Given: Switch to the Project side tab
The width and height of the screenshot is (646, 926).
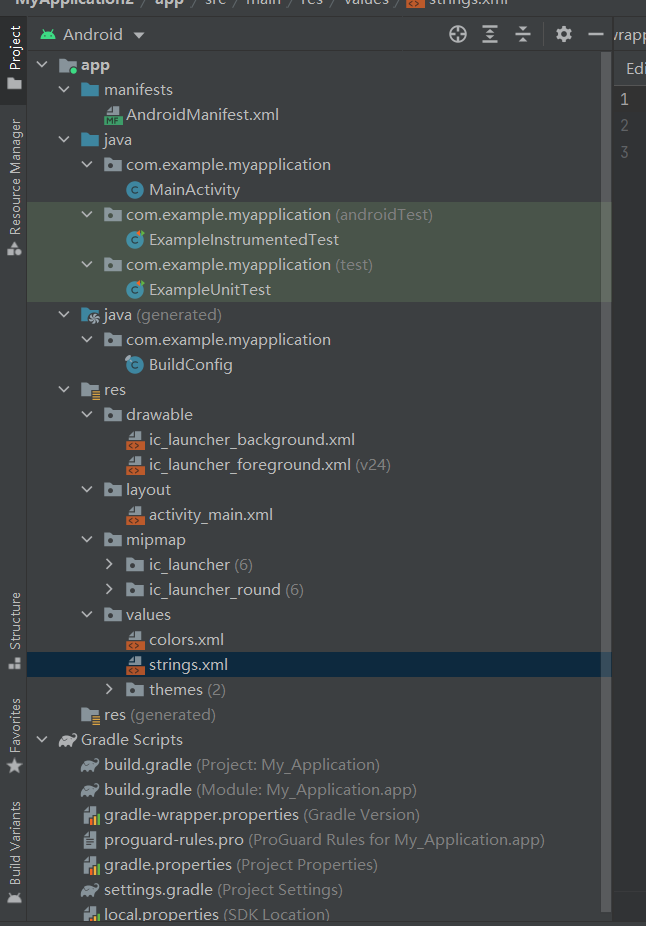Looking at the screenshot, I should pos(14,58).
